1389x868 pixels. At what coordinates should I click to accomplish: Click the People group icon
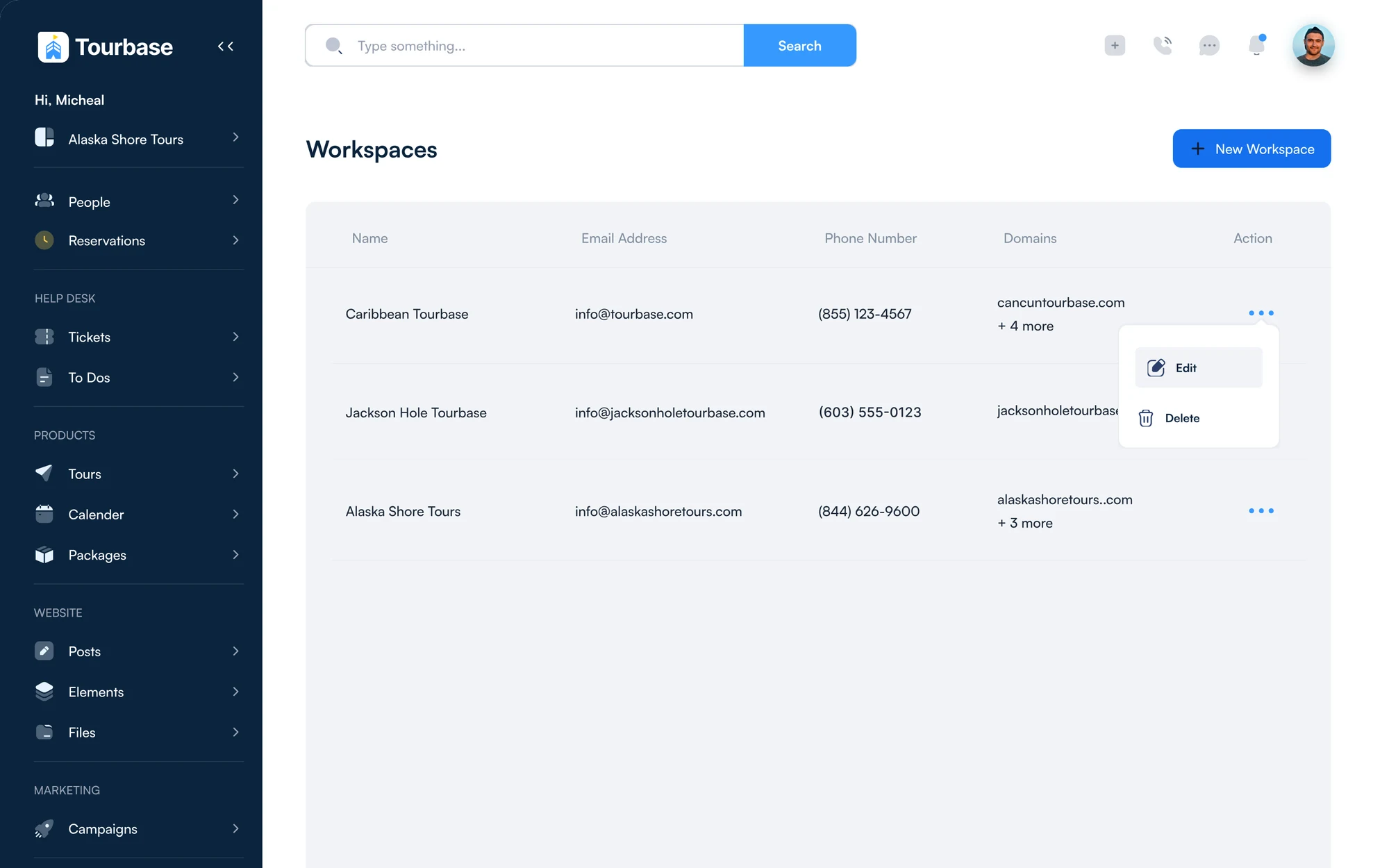pos(44,201)
